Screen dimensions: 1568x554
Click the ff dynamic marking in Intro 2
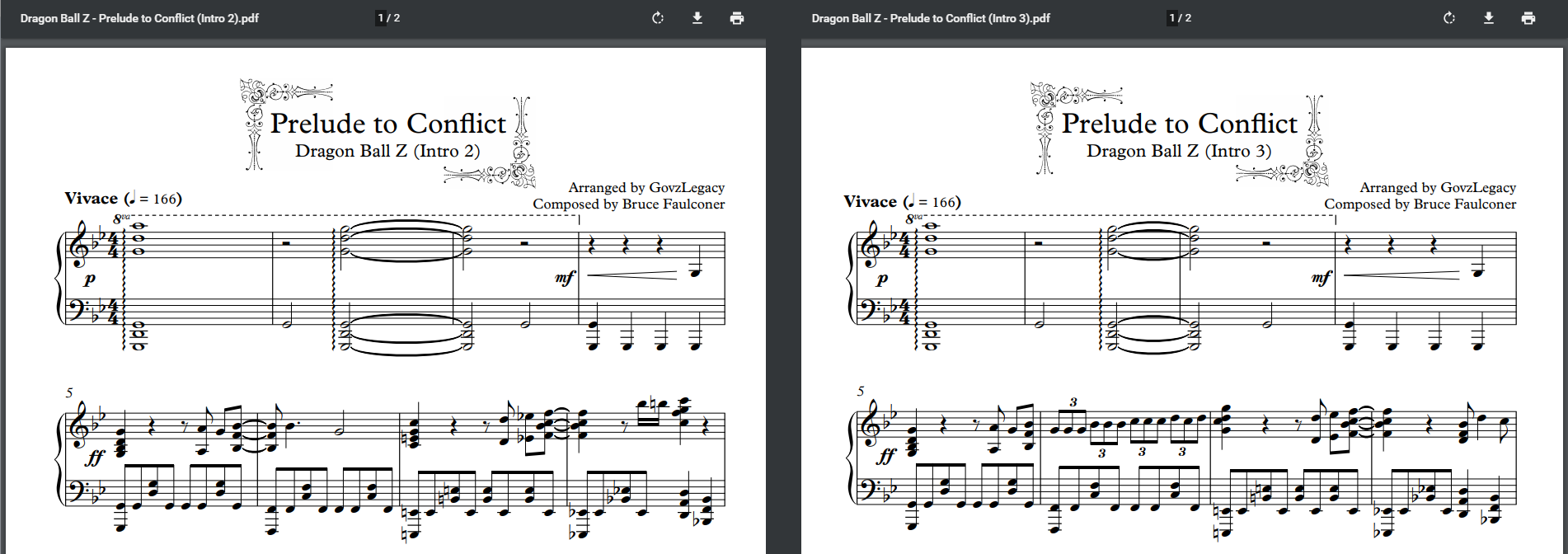click(x=95, y=457)
